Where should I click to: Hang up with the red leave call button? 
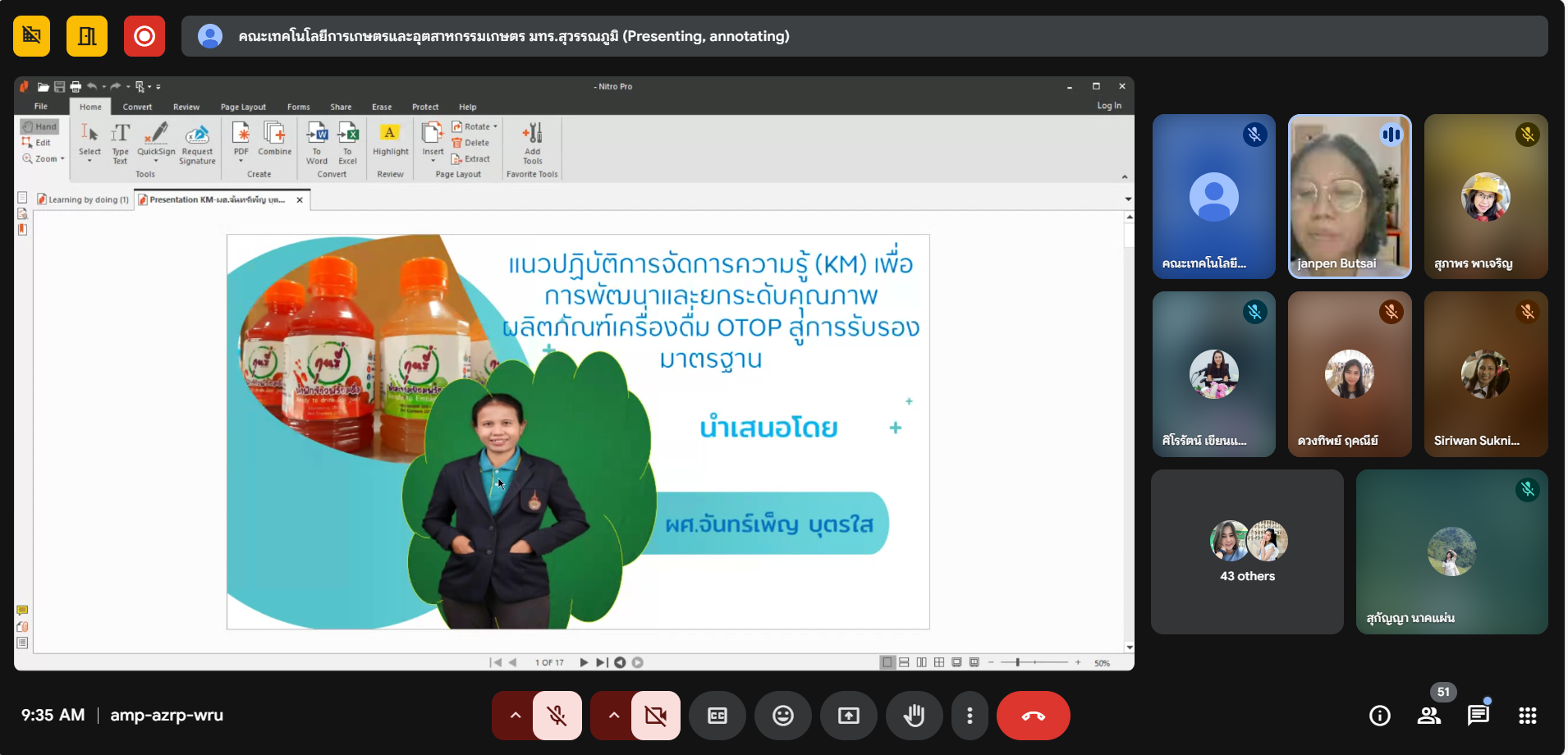(x=1033, y=716)
